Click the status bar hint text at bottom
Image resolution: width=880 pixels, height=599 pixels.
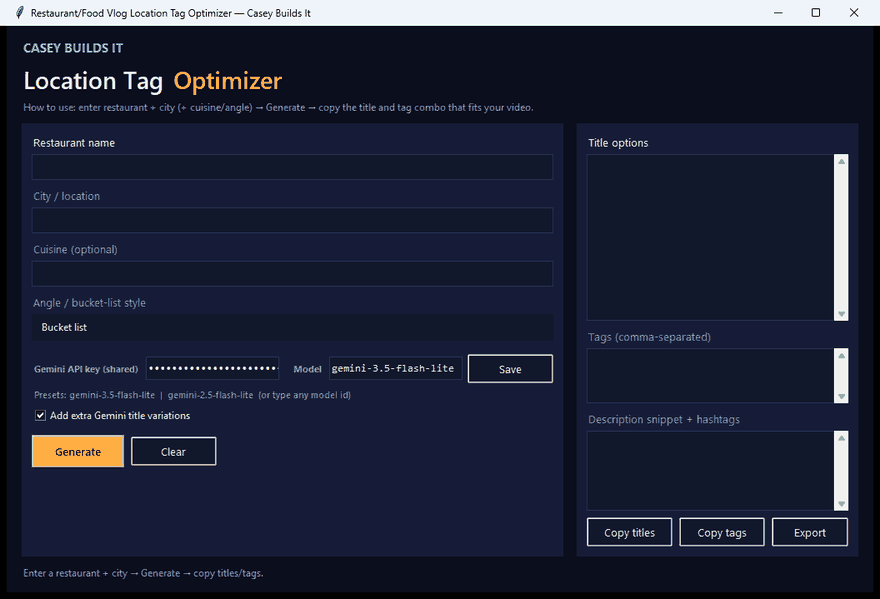[143, 573]
